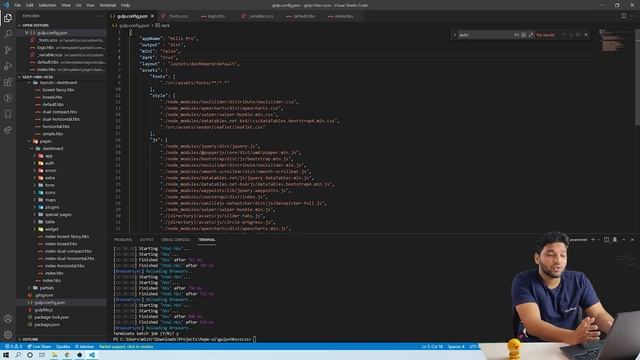
Task: Split the terminal panel
Action: (606, 240)
